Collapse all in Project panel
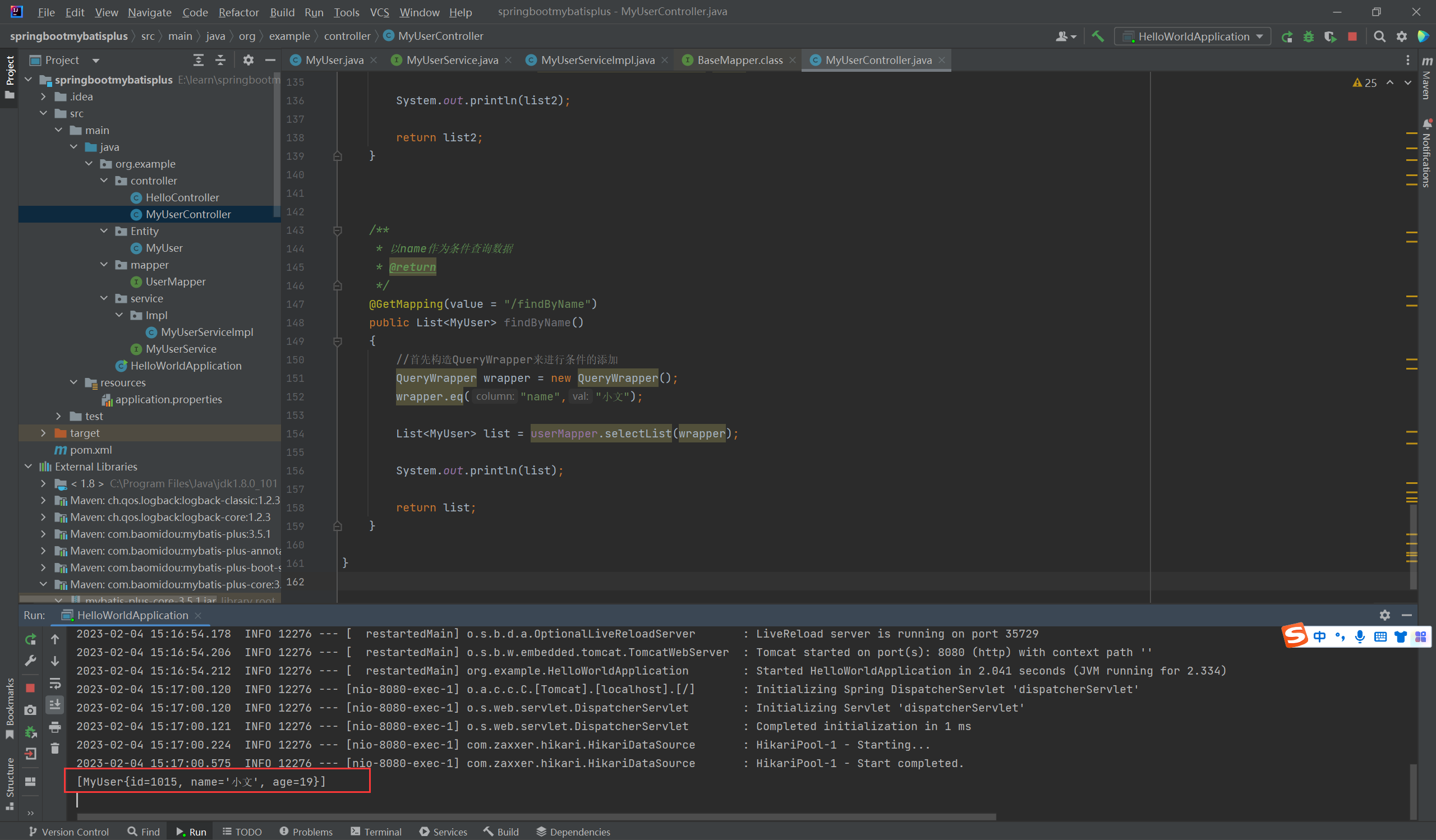Screen dimensions: 1436x840 [x=220, y=60]
